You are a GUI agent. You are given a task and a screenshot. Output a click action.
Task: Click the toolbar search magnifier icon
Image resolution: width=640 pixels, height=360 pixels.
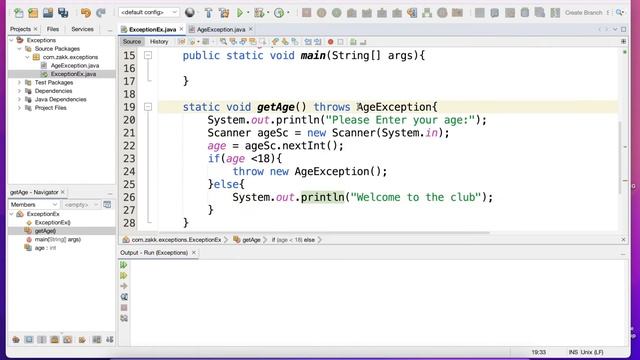point(619,13)
